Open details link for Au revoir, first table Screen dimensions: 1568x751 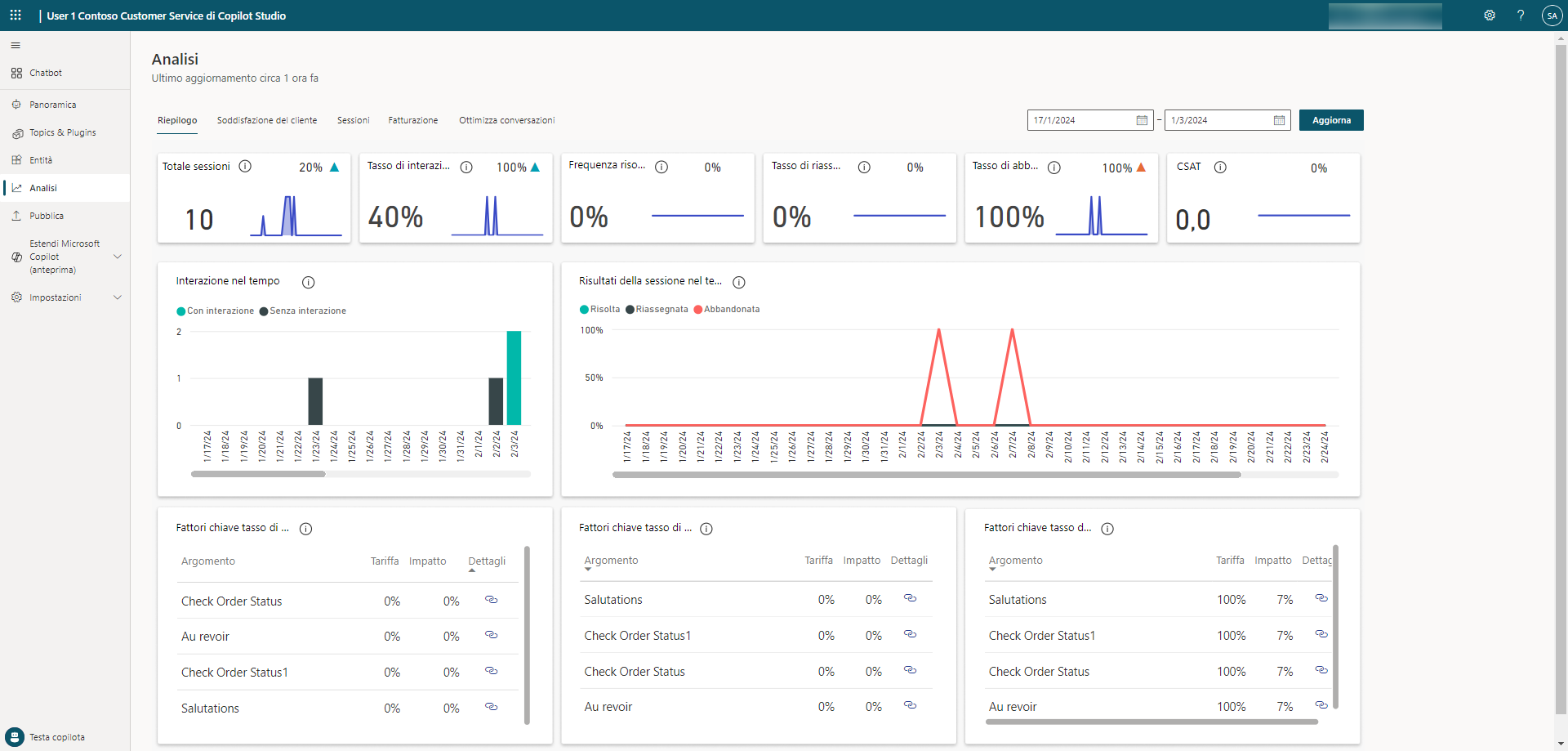click(491, 635)
